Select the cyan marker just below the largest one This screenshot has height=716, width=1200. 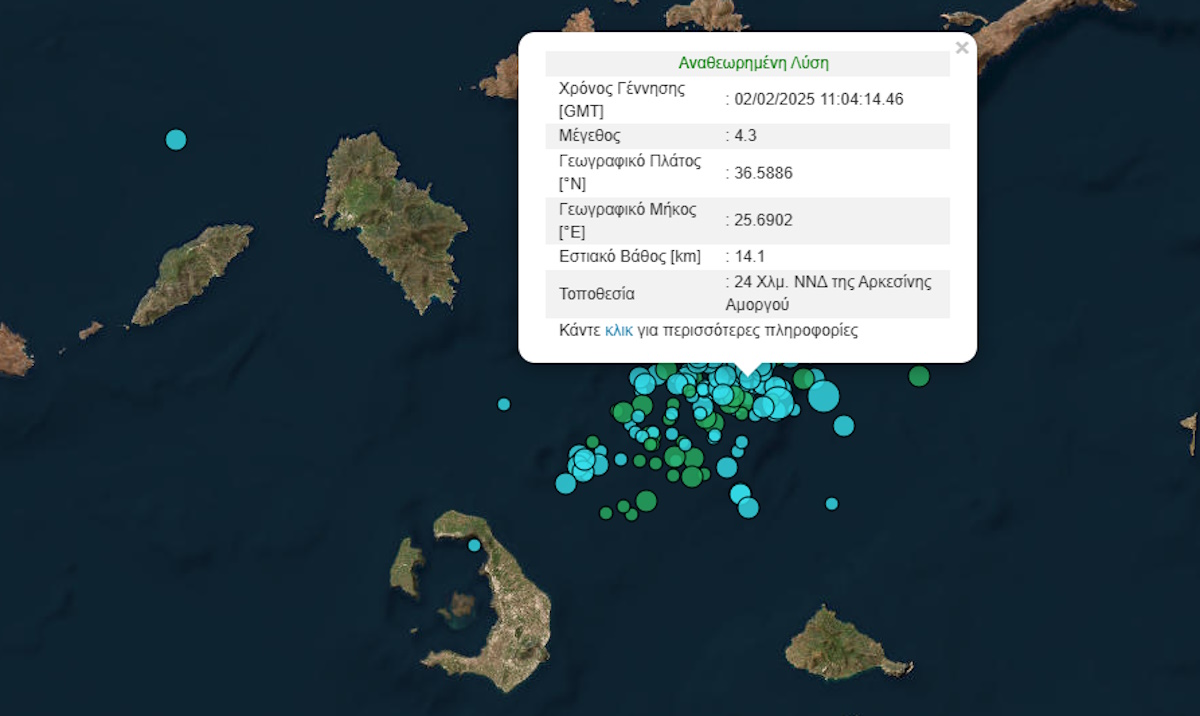(844, 426)
